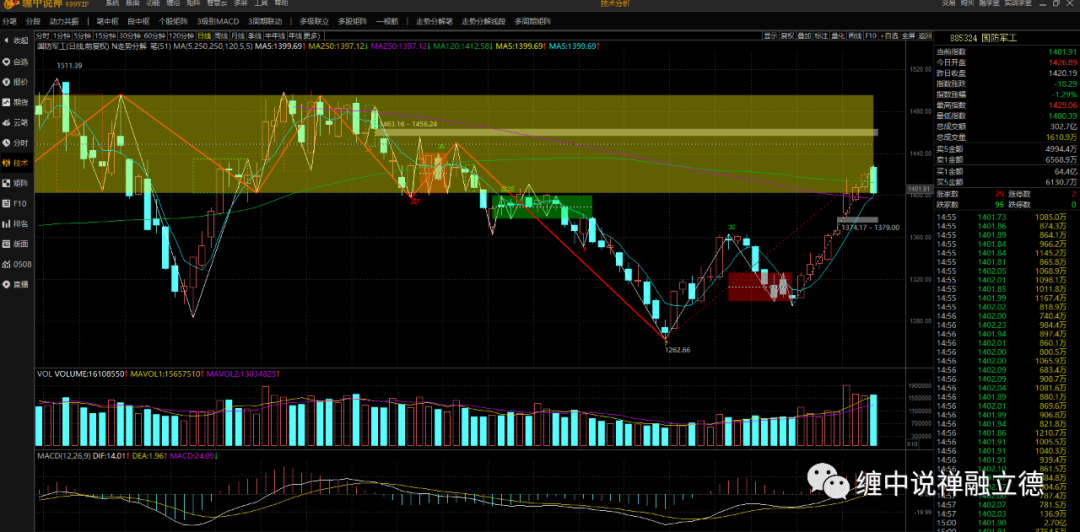Open the 0508 sidebar icon
Screen dimensions: 1080x532
[16, 264]
